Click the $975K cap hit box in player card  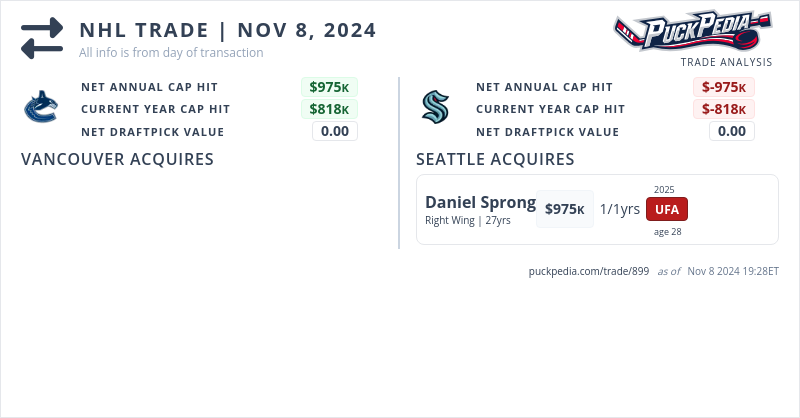pyautogui.click(x=564, y=209)
